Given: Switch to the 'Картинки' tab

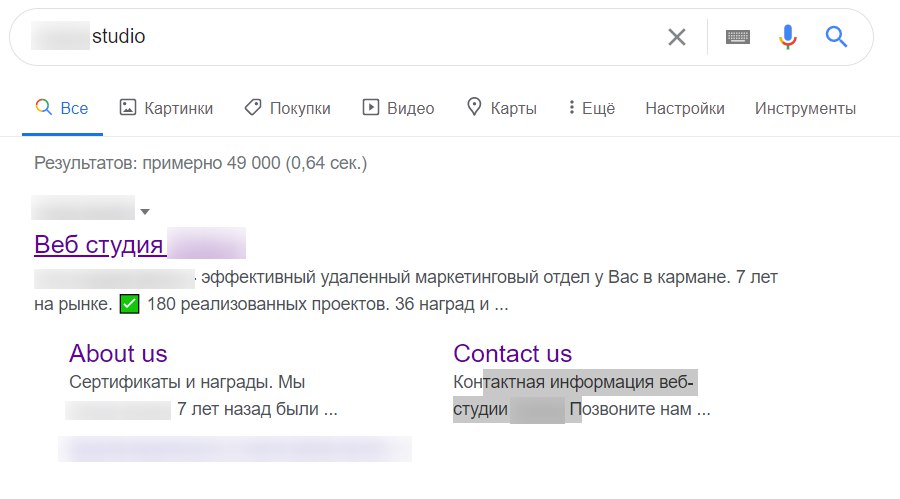Looking at the screenshot, I should [x=166, y=108].
